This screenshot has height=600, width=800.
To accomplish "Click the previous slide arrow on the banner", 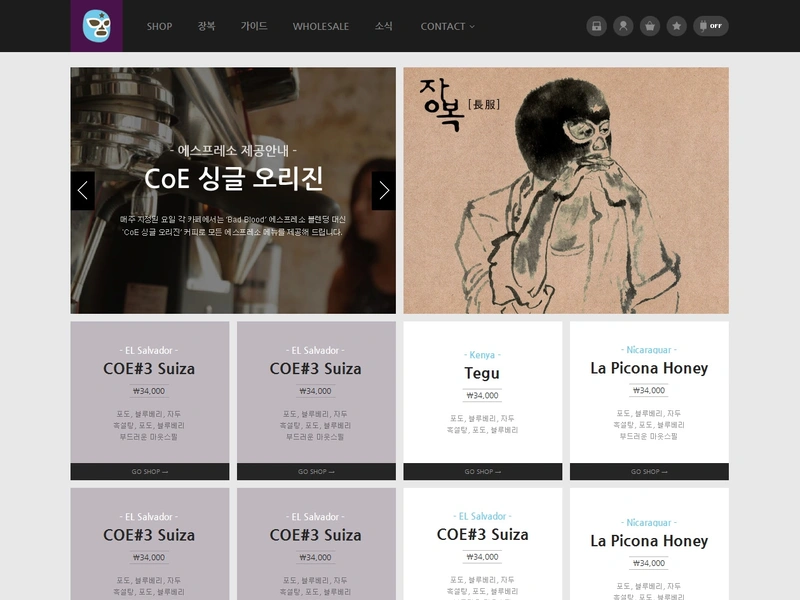I will (x=81, y=190).
